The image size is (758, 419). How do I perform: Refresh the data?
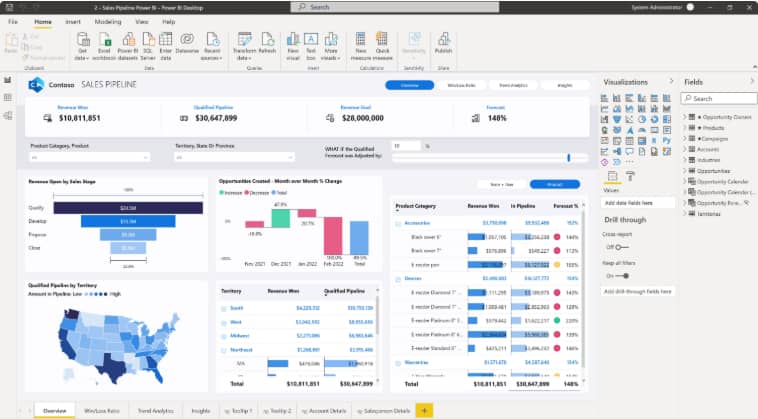click(267, 43)
